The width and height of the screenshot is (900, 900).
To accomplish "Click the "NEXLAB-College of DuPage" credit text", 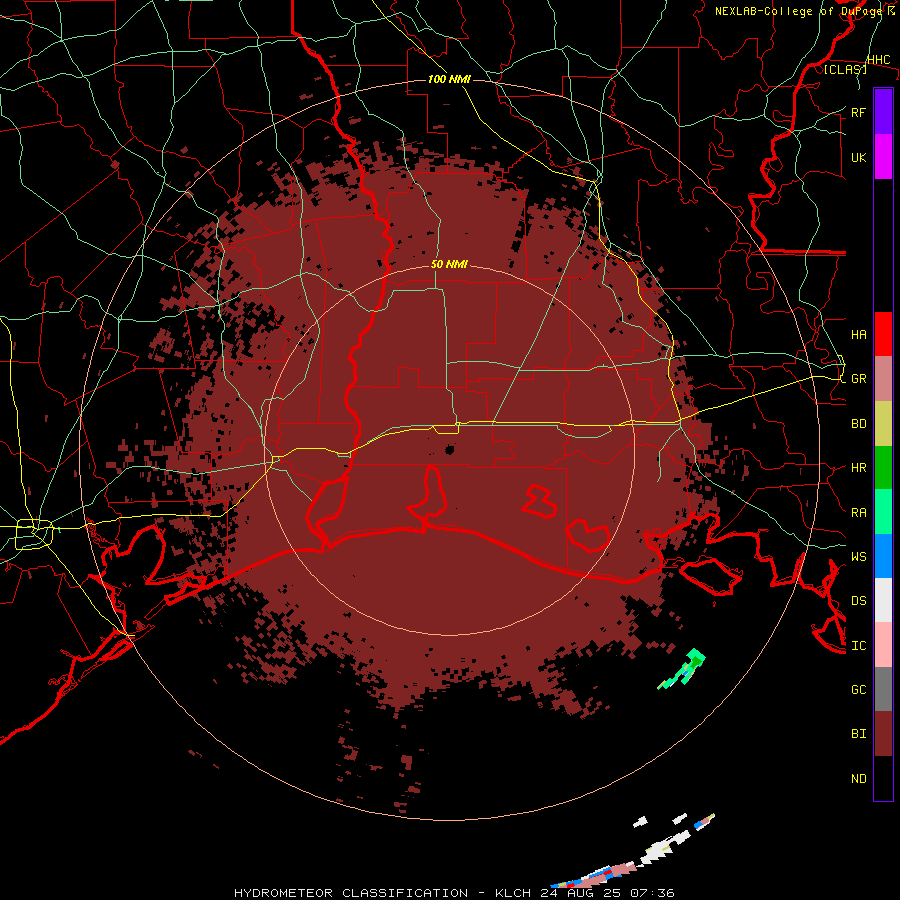I will coord(800,11).
